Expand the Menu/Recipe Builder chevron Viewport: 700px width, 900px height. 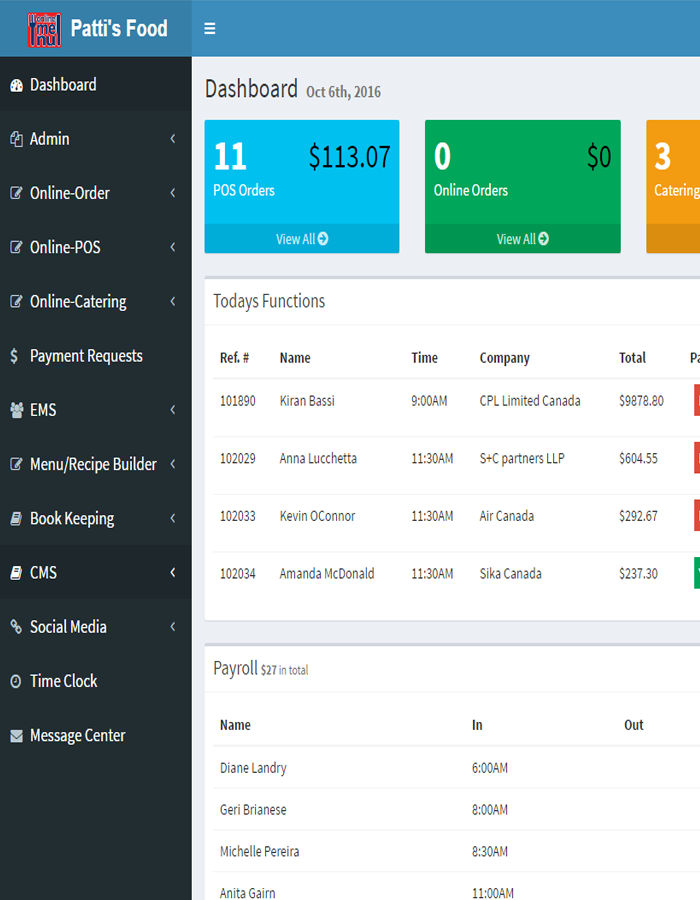pos(172,464)
